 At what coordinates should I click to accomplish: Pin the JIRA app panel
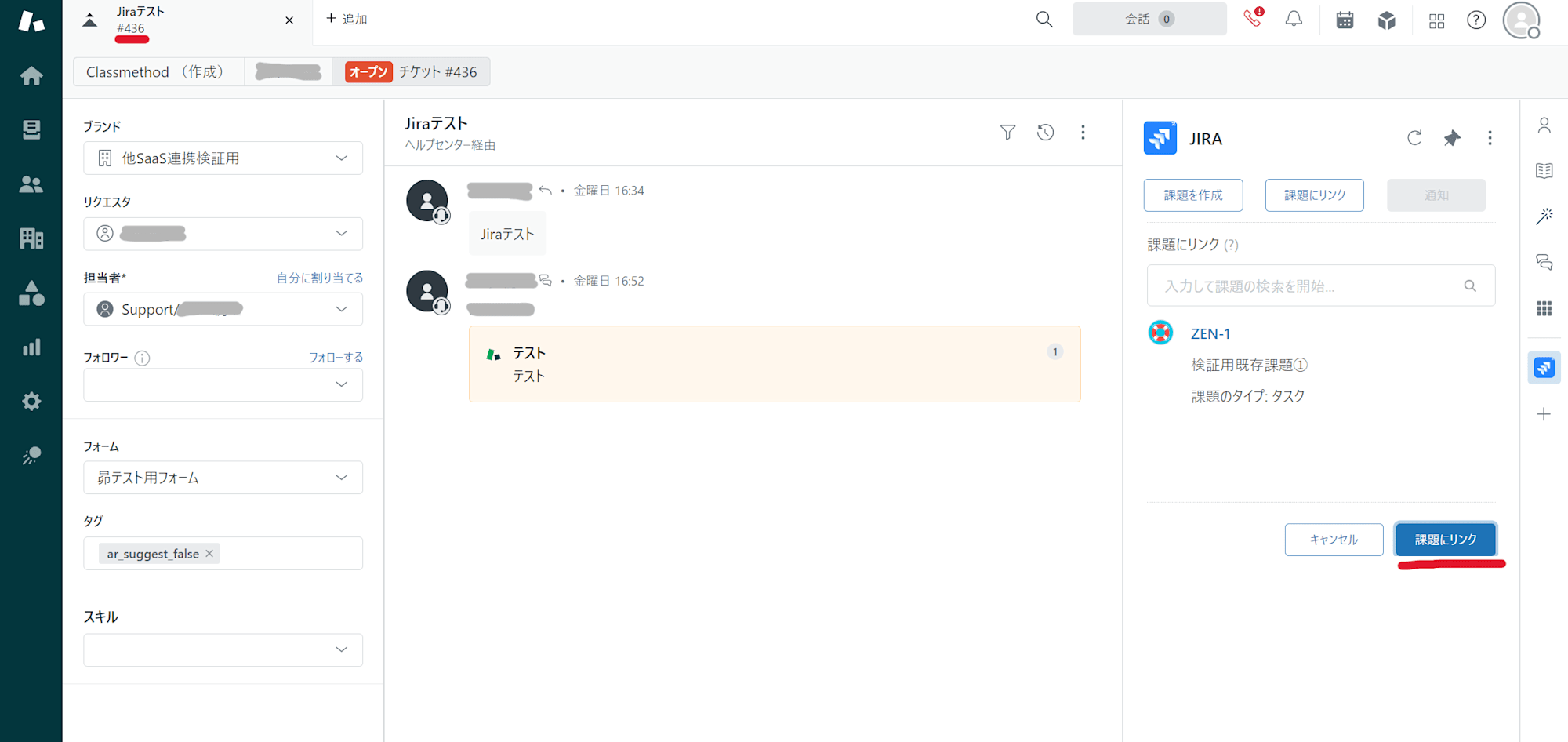coord(1452,138)
